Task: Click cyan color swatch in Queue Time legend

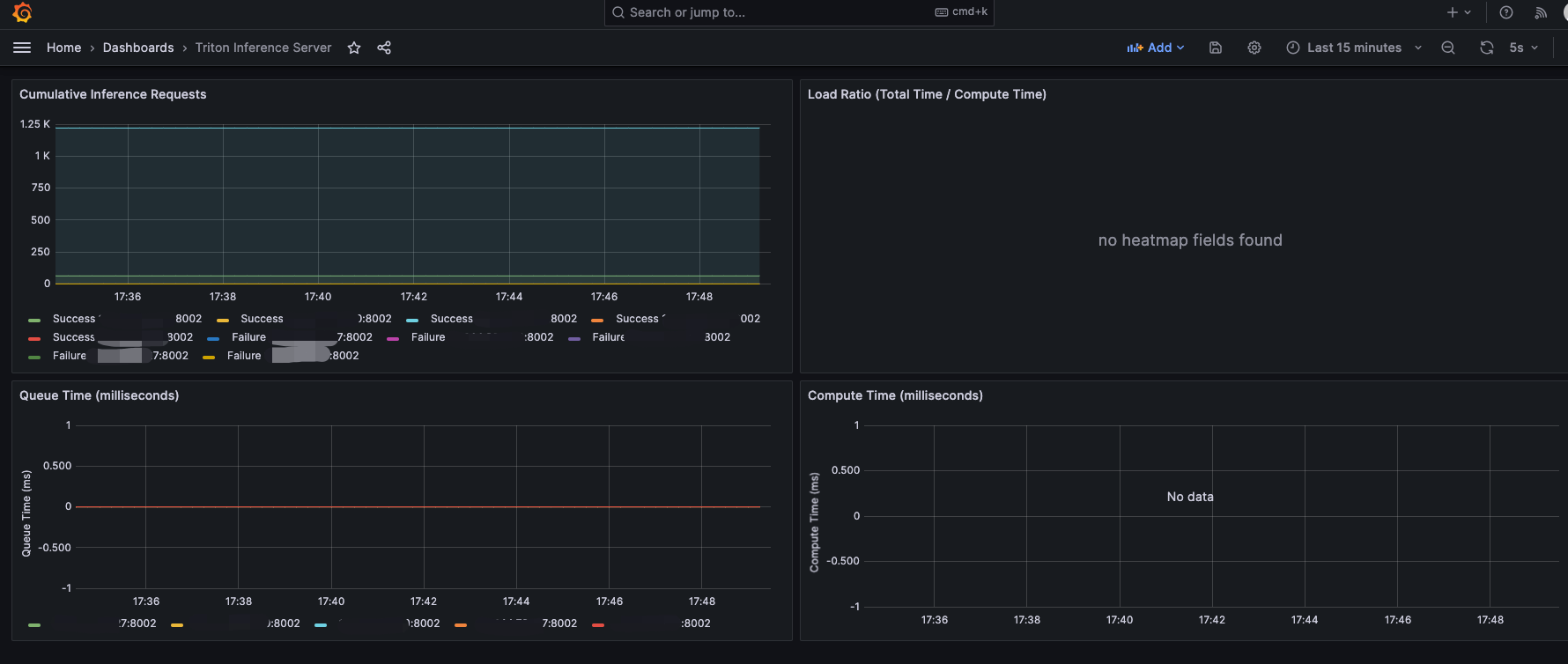Action: (321, 624)
